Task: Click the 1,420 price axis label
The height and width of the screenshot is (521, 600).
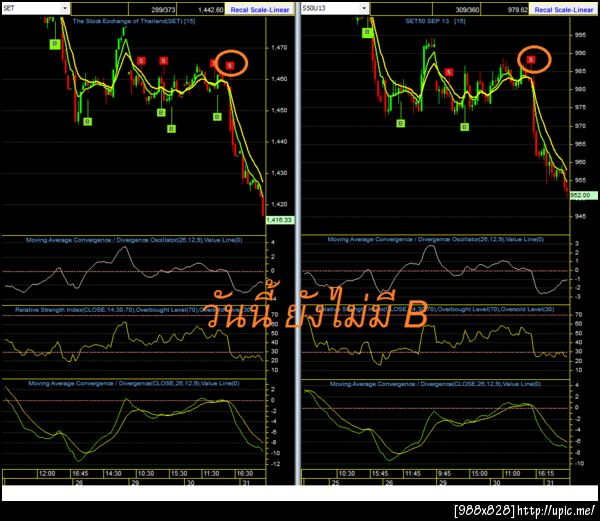Action: click(279, 204)
